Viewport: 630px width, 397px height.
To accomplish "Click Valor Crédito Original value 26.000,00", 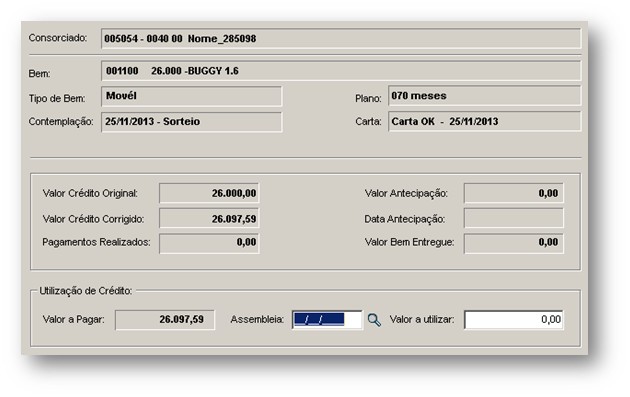I will 209,193.
